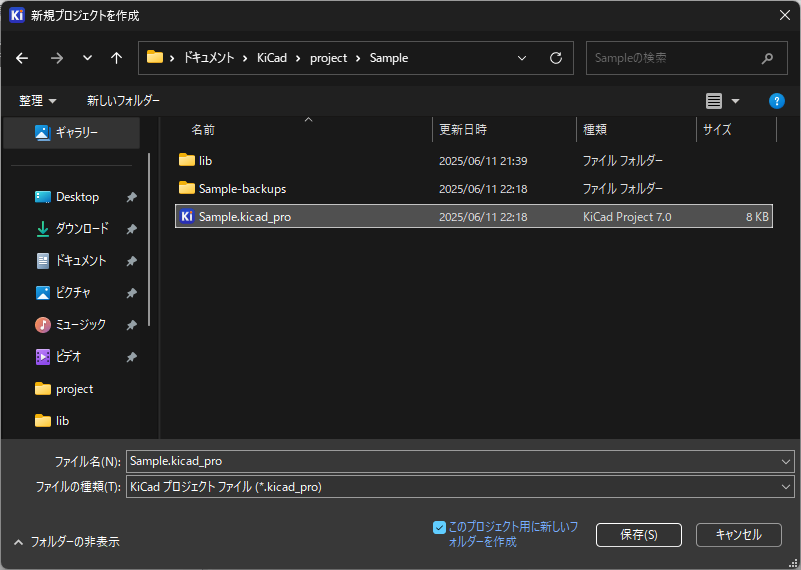Click the navigation pane scrollbar
The image size is (801, 570).
pyautogui.click(x=149, y=240)
